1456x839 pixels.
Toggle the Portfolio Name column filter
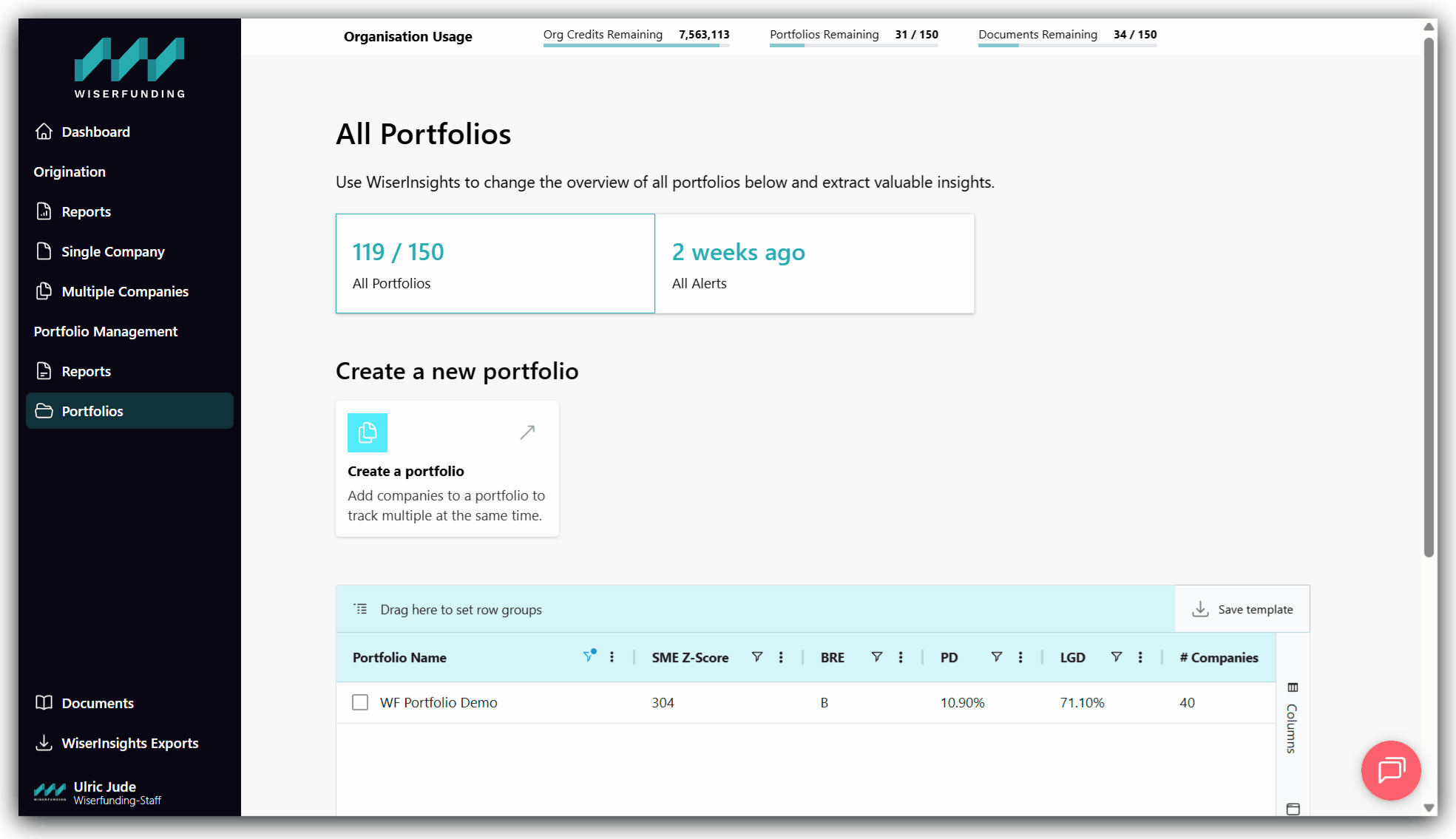click(x=589, y=656)
